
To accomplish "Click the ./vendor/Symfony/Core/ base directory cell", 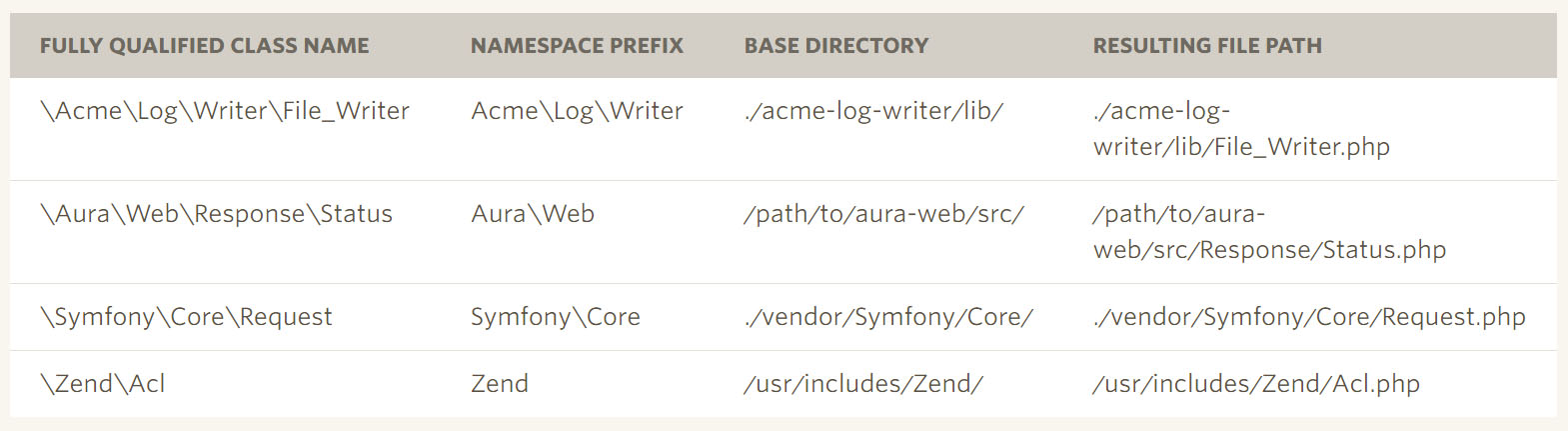I will click(887, 317).
